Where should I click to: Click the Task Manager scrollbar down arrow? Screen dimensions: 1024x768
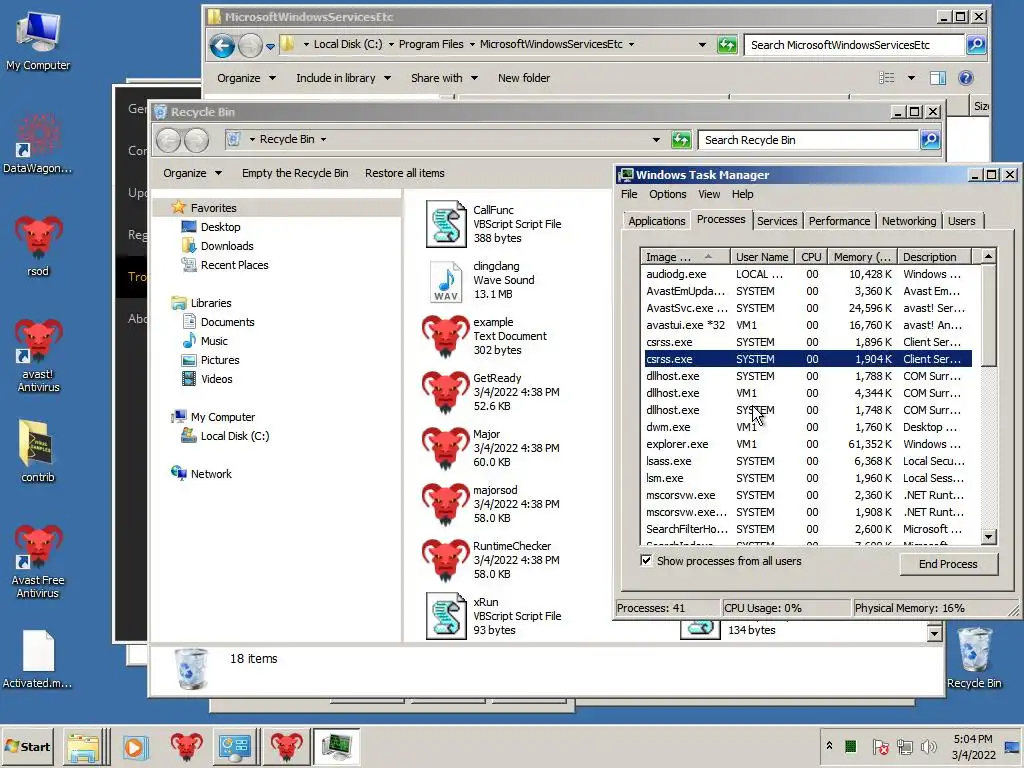pos(988,537)
